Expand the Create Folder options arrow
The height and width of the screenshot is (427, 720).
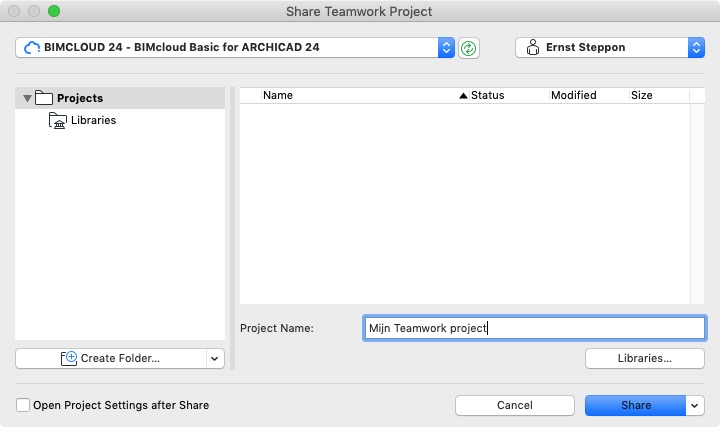click(x=214, y=359)
